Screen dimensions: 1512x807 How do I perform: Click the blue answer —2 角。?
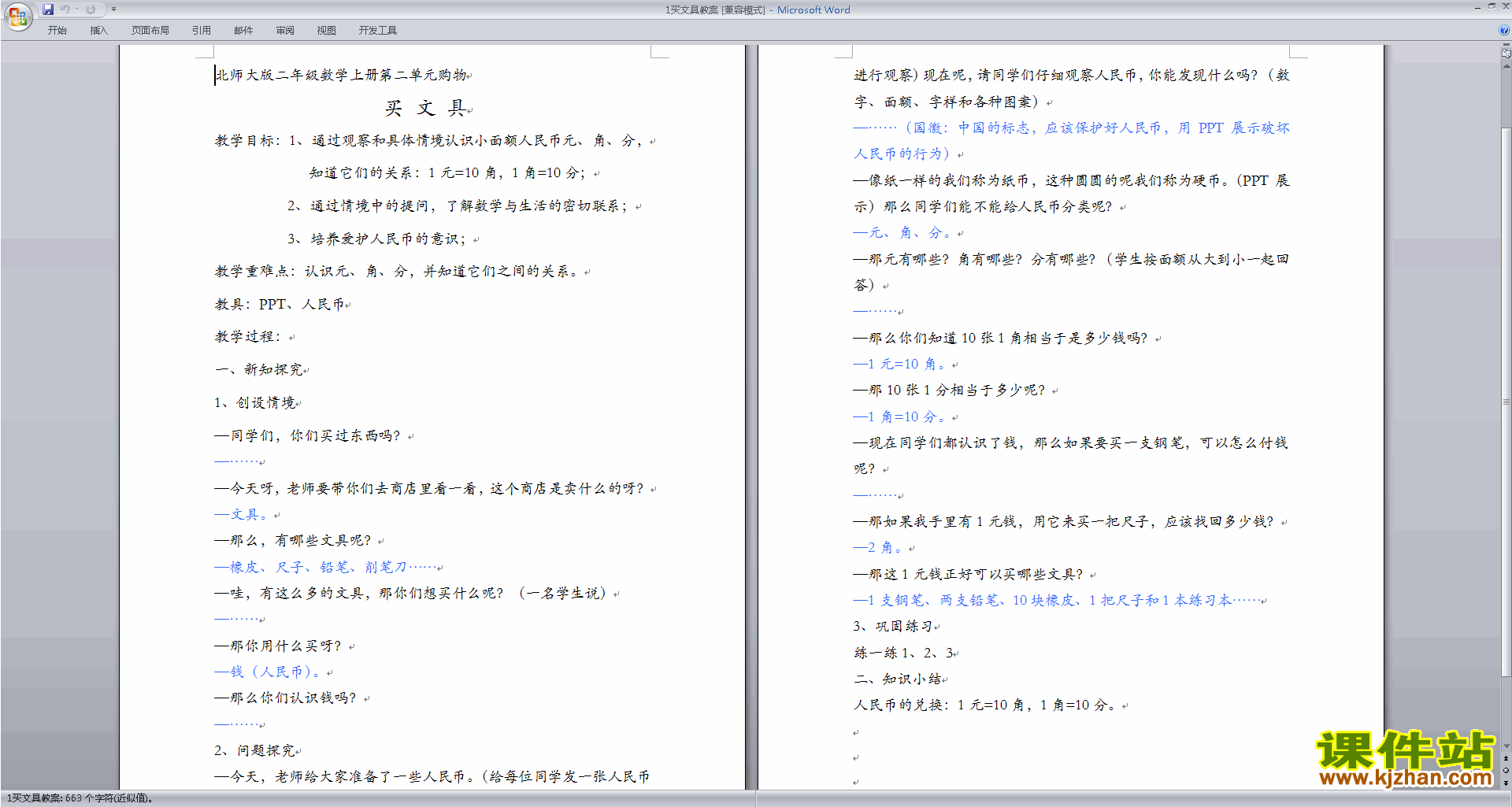[879, 547]
